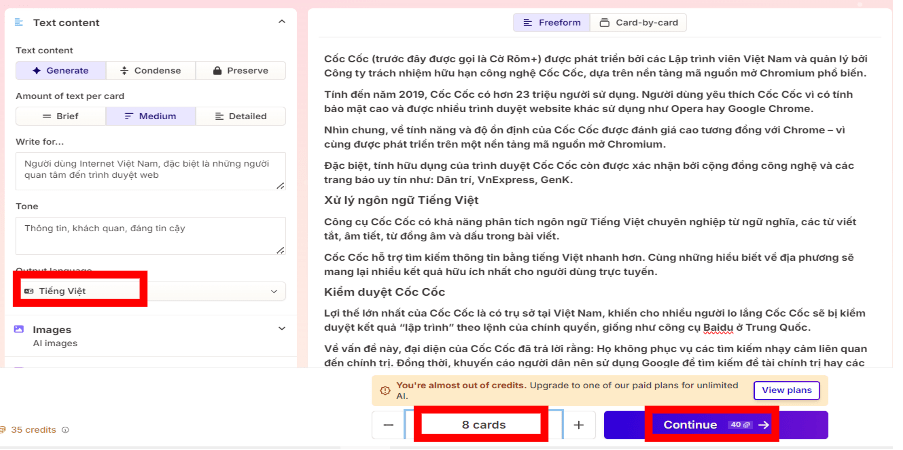903x450 pixels.
Task: Collapse the Text content section
Action: click(x=280, y=22)
